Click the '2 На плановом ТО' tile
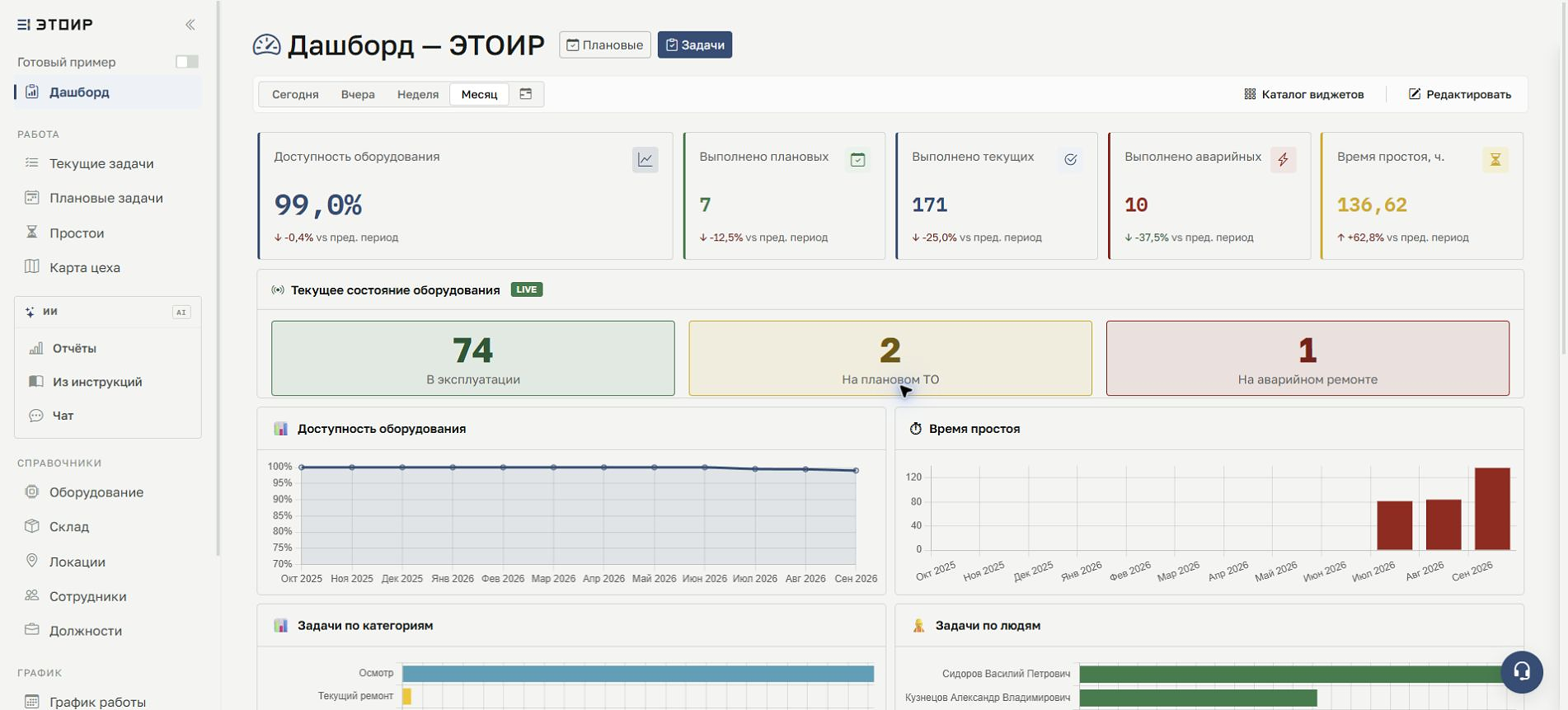 [890, 359]
